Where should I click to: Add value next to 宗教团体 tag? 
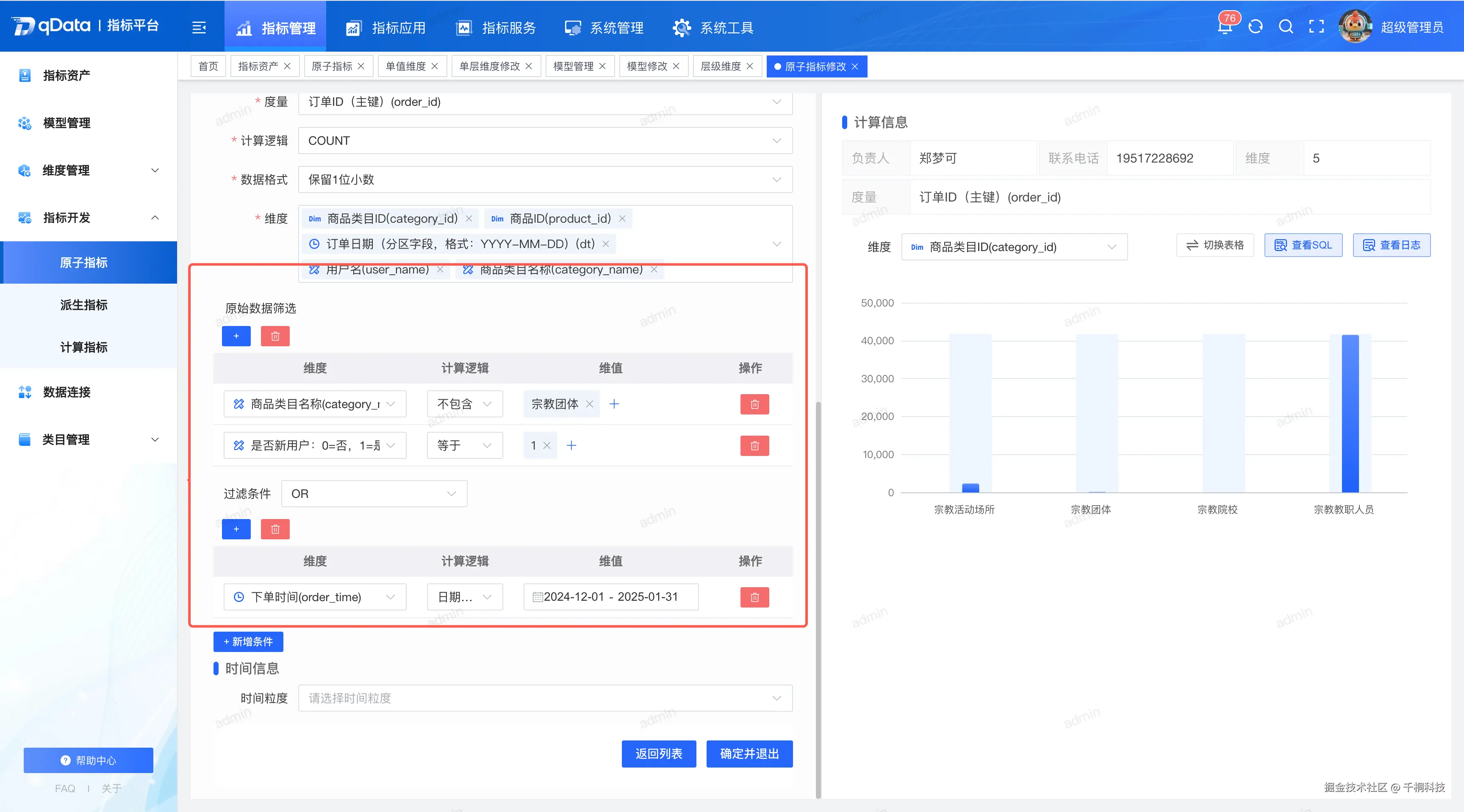[x=614, y=404]
